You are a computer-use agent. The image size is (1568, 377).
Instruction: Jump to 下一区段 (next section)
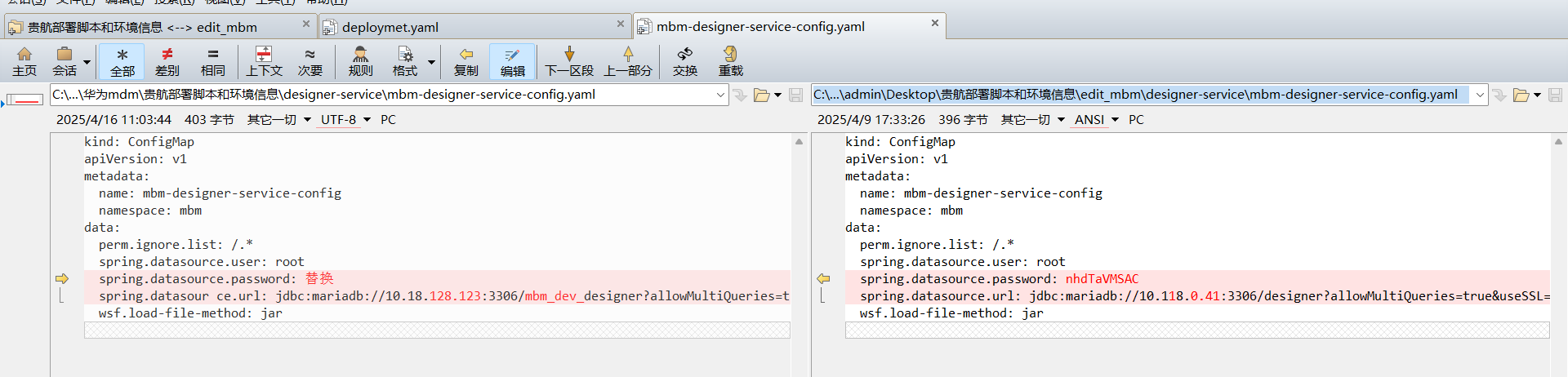(x=569, y=61)
